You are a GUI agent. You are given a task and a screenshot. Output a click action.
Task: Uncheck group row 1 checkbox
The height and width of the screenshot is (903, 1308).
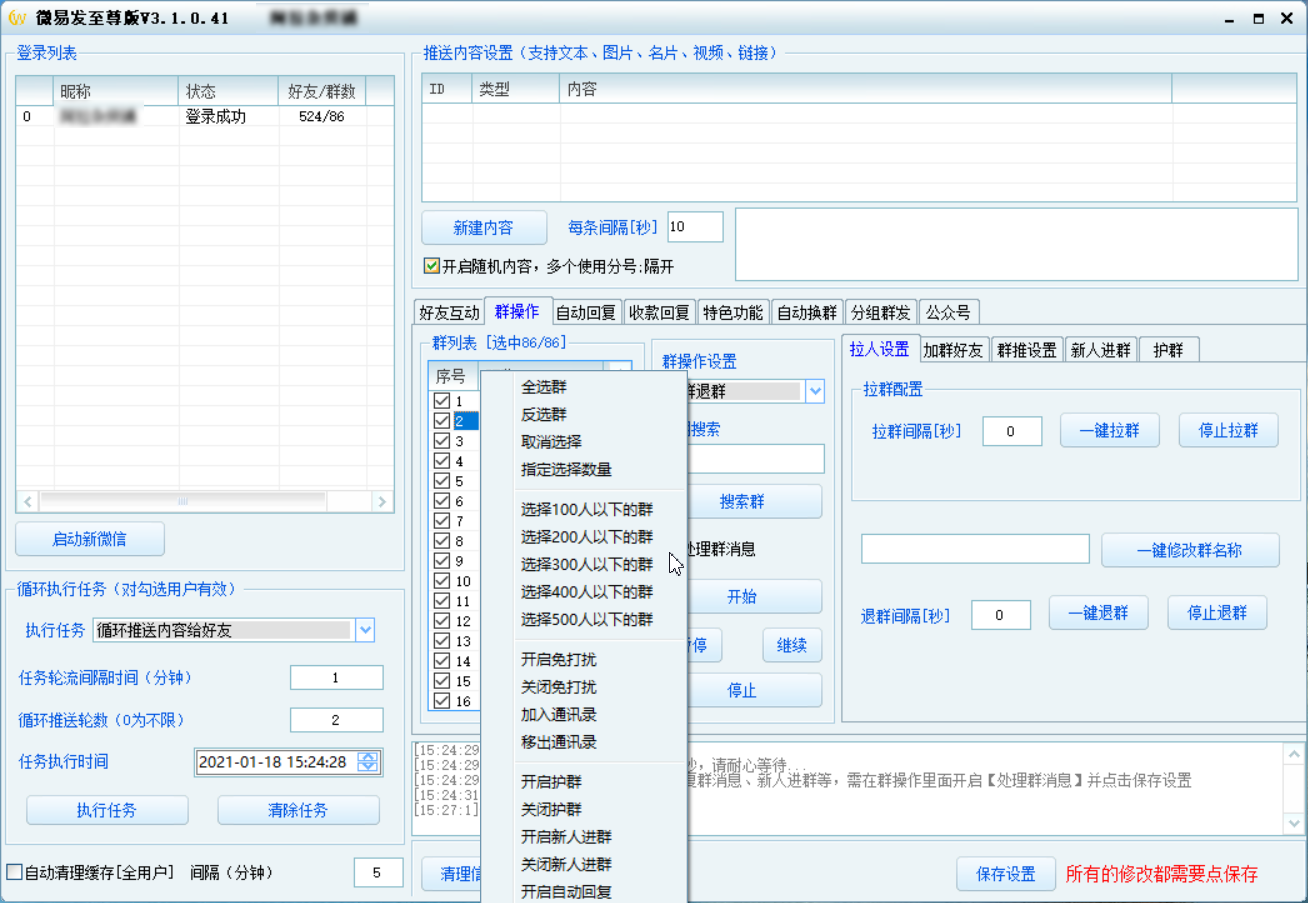pyautogui.click(x=442, y=401)
